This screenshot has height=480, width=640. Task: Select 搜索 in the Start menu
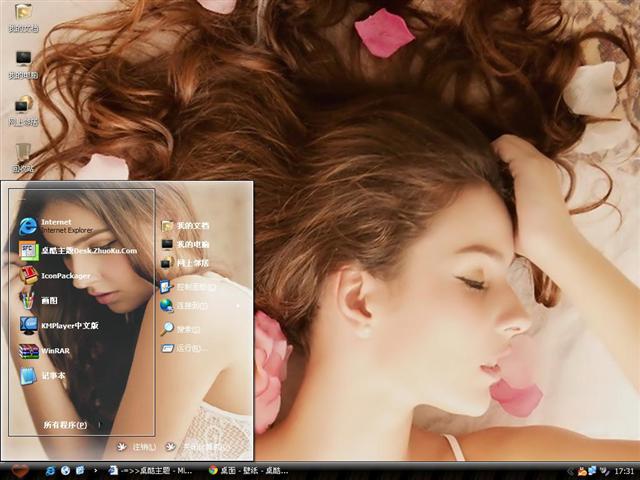186,329
